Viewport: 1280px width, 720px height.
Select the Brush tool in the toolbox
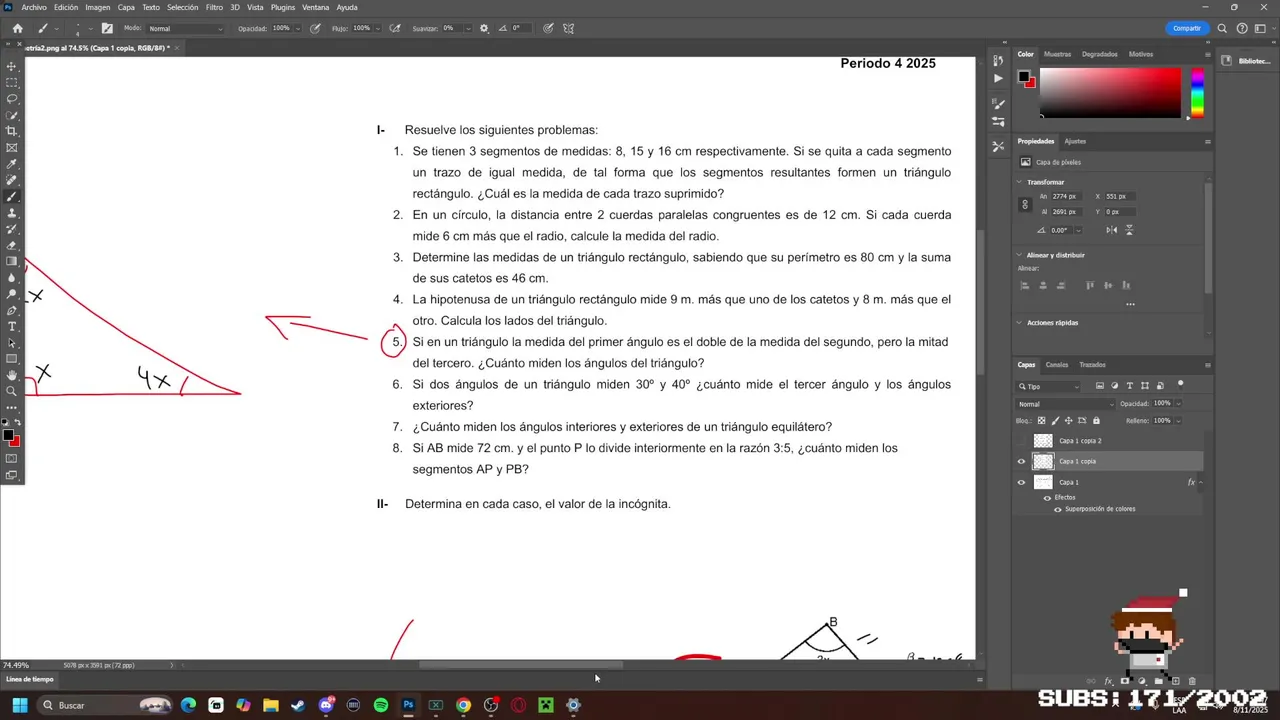click(12, 197)
